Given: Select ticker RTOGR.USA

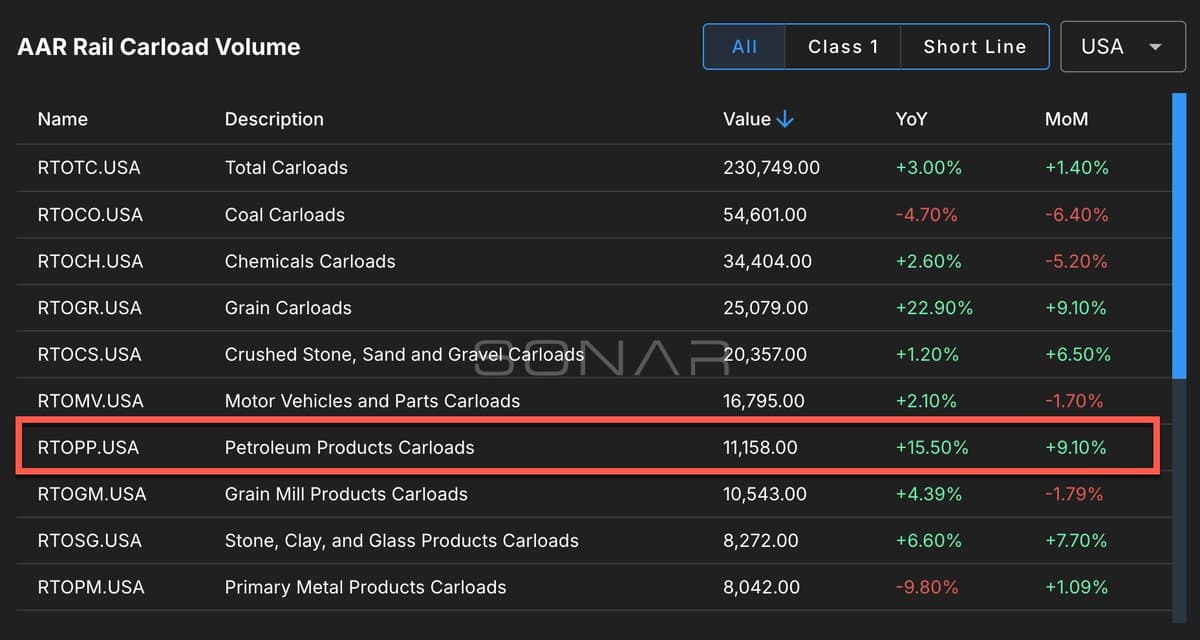Looking at the screenshot, I should (90, 308).
